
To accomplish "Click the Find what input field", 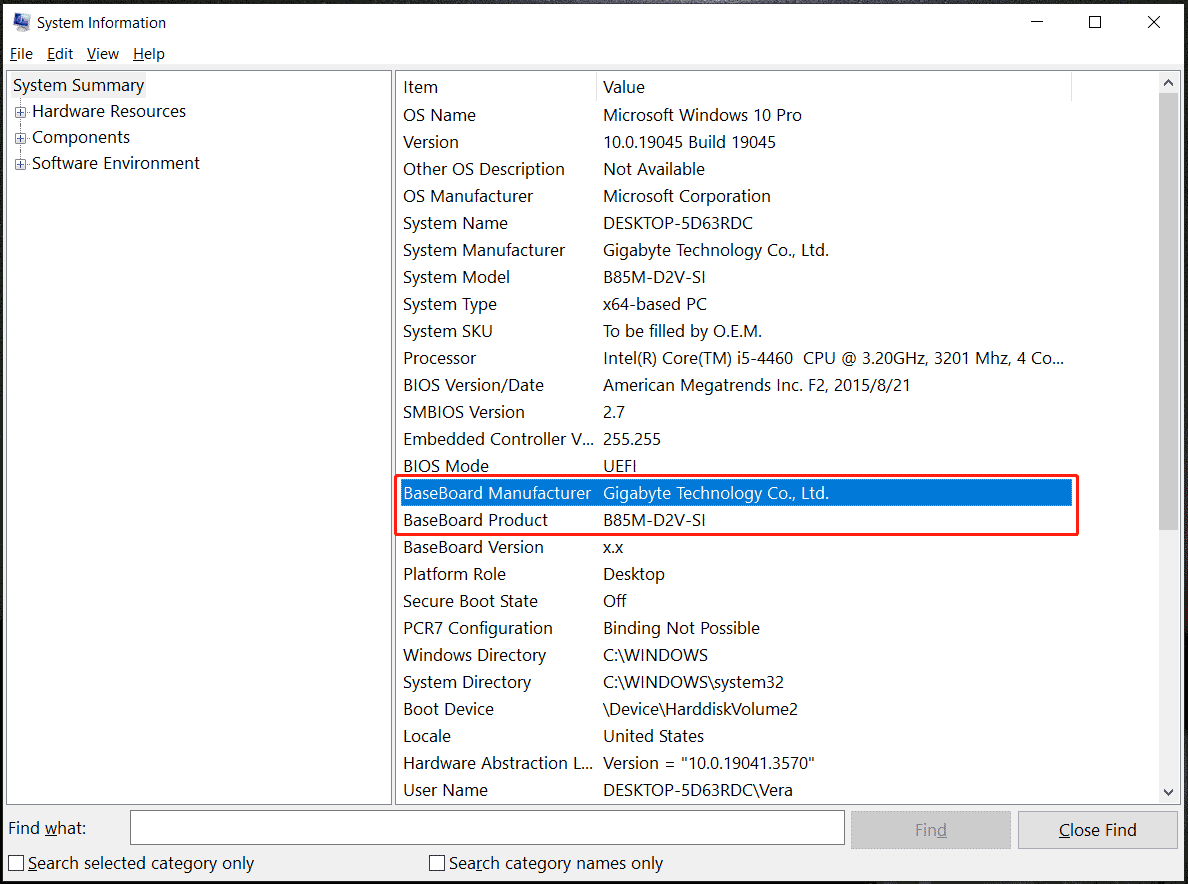I will pos(487,827).
